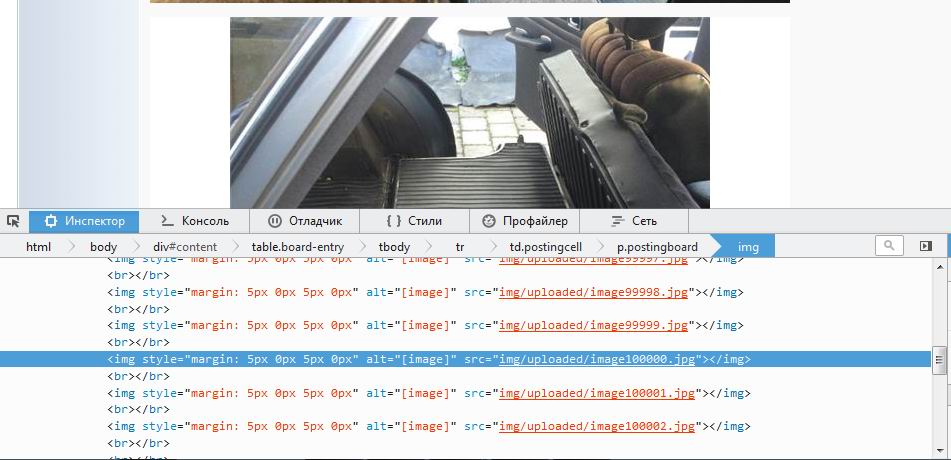
Task: Switch to the Сеть network tab
Action: point(633,221)
